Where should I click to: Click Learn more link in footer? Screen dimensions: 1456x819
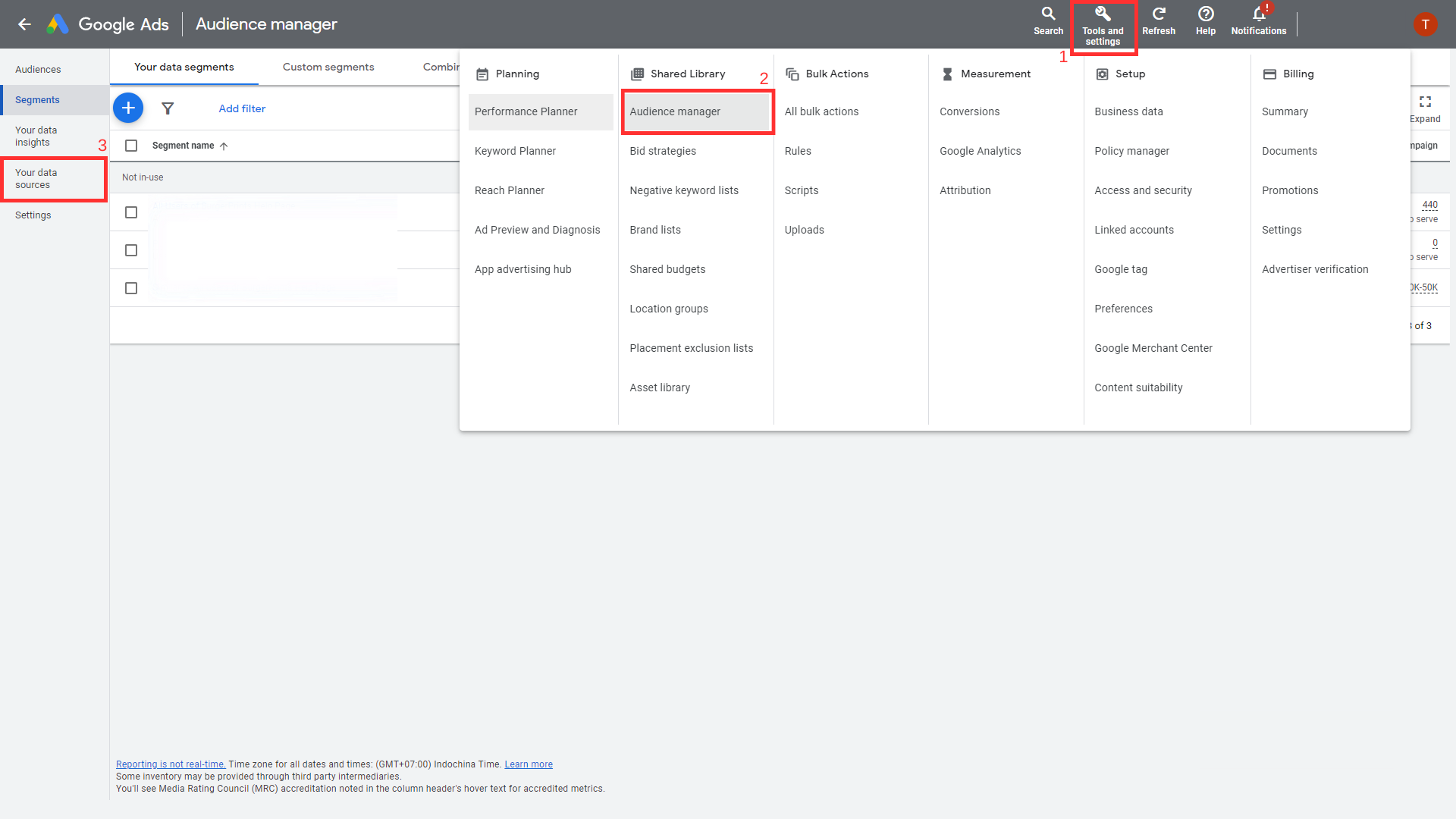click(528, 765)
